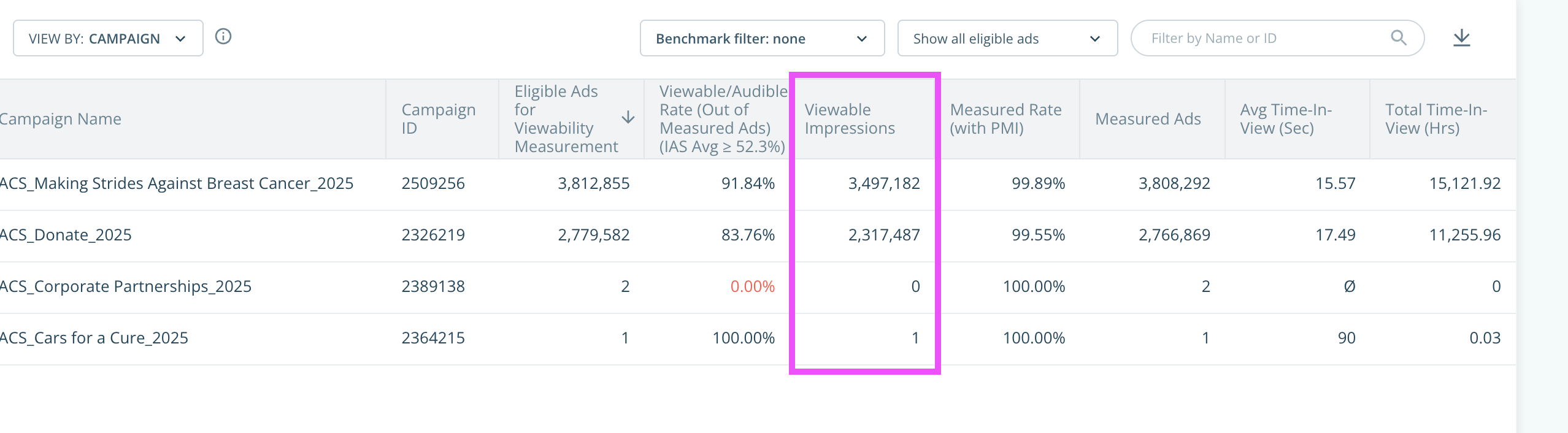
Task: Click the red 0.00% viewable rate value
Action: (x=752, y=286)
